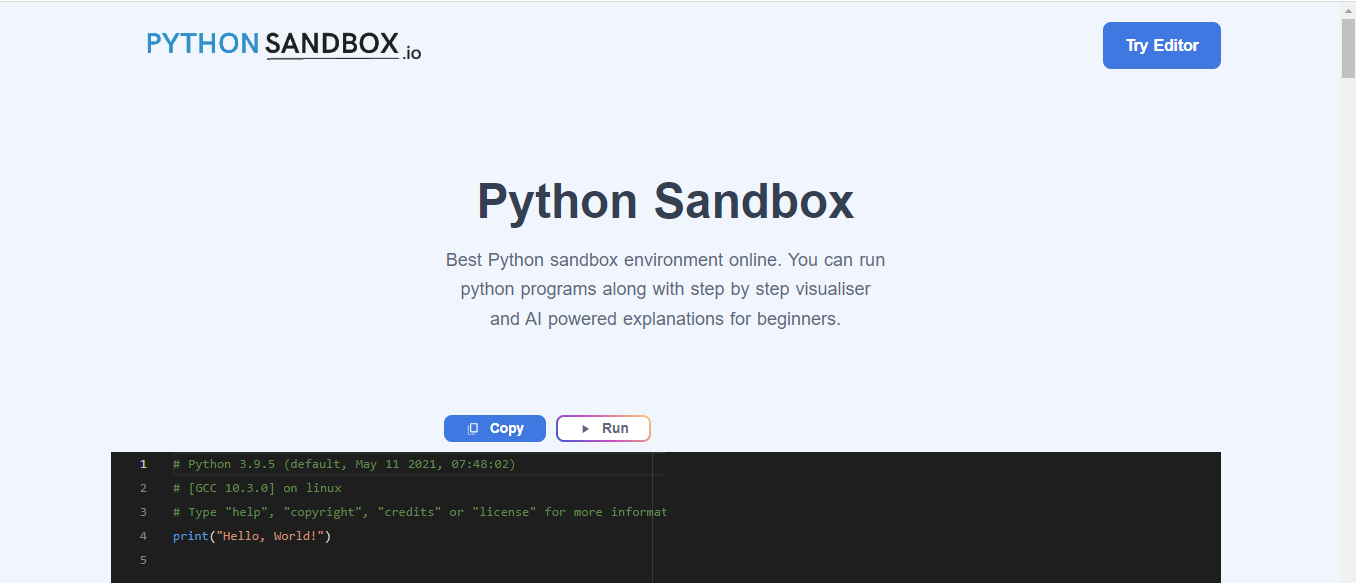Viewport: 1356px width, 583px height.
Task: Click the "Best Python sandbox environment" description text
Action: click(x=665, y=289)
